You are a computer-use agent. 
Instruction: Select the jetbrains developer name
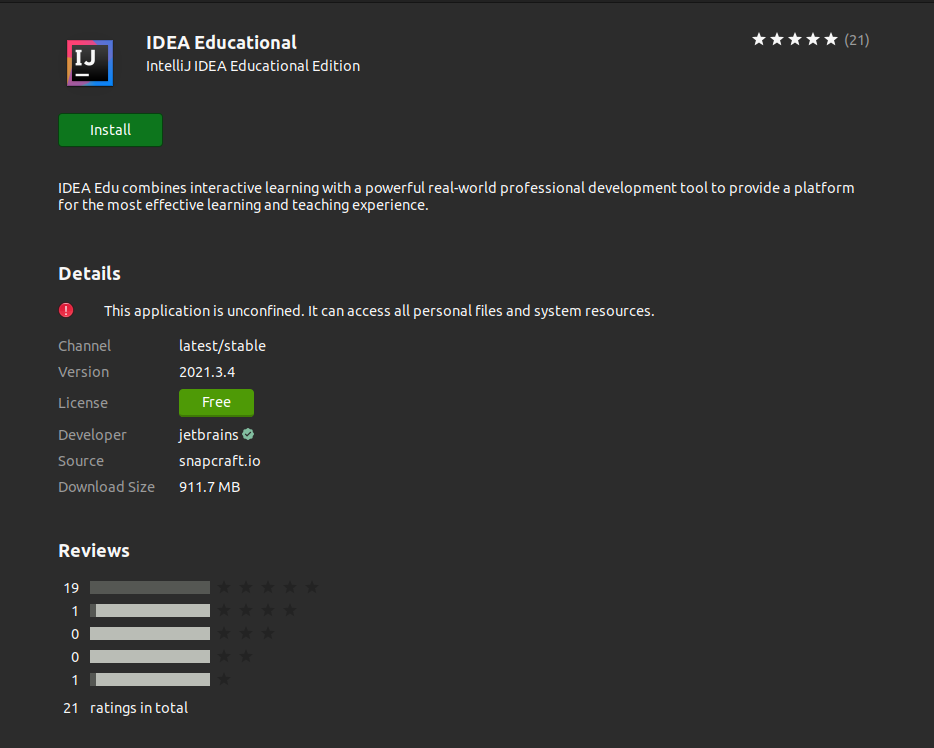coord(208,435)
